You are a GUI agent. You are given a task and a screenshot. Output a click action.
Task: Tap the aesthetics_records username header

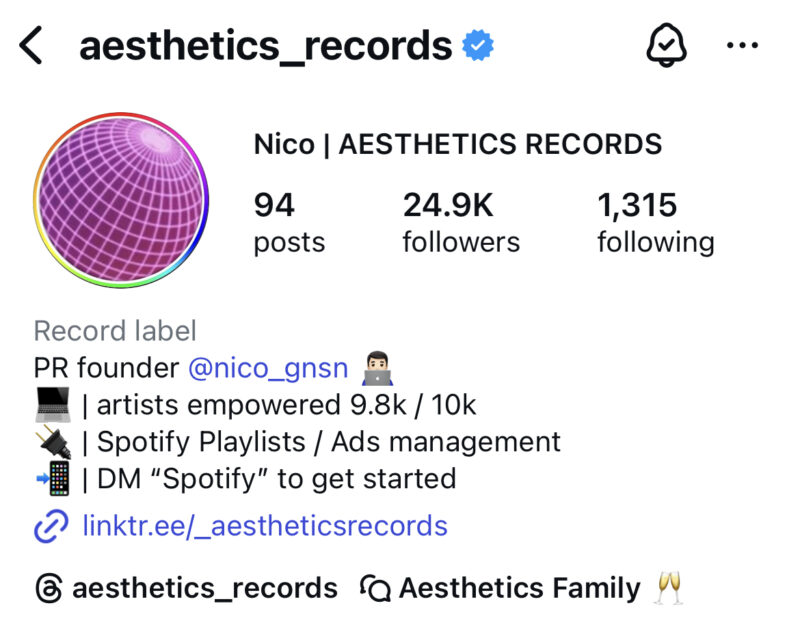(x=265, y=46)
